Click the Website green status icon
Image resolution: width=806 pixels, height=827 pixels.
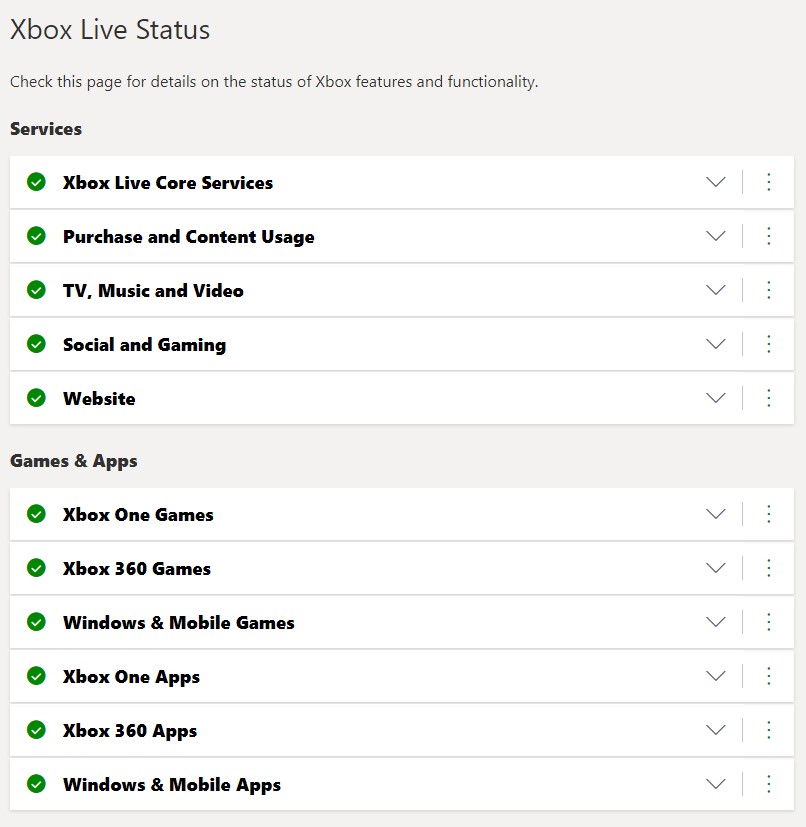(36, 398)
